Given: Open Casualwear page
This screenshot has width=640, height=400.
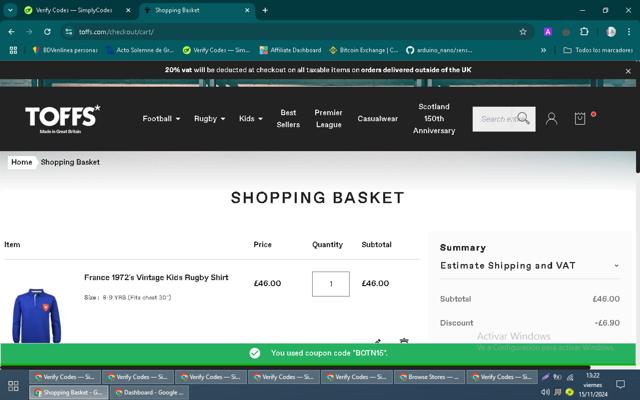Looking at the screenshot, I should click(x=378, y=119).
